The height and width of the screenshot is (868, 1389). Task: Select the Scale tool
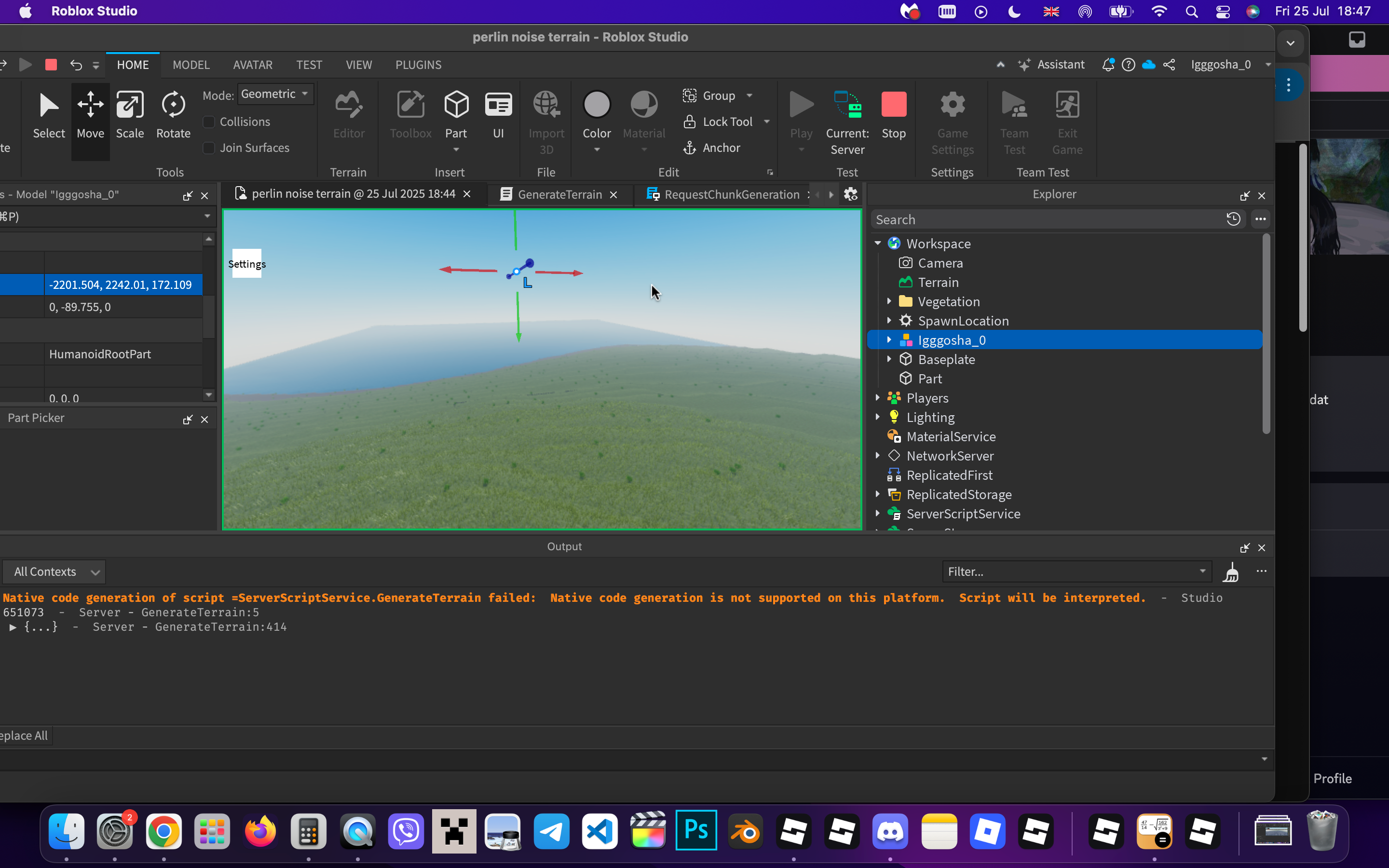pos(130,114)
